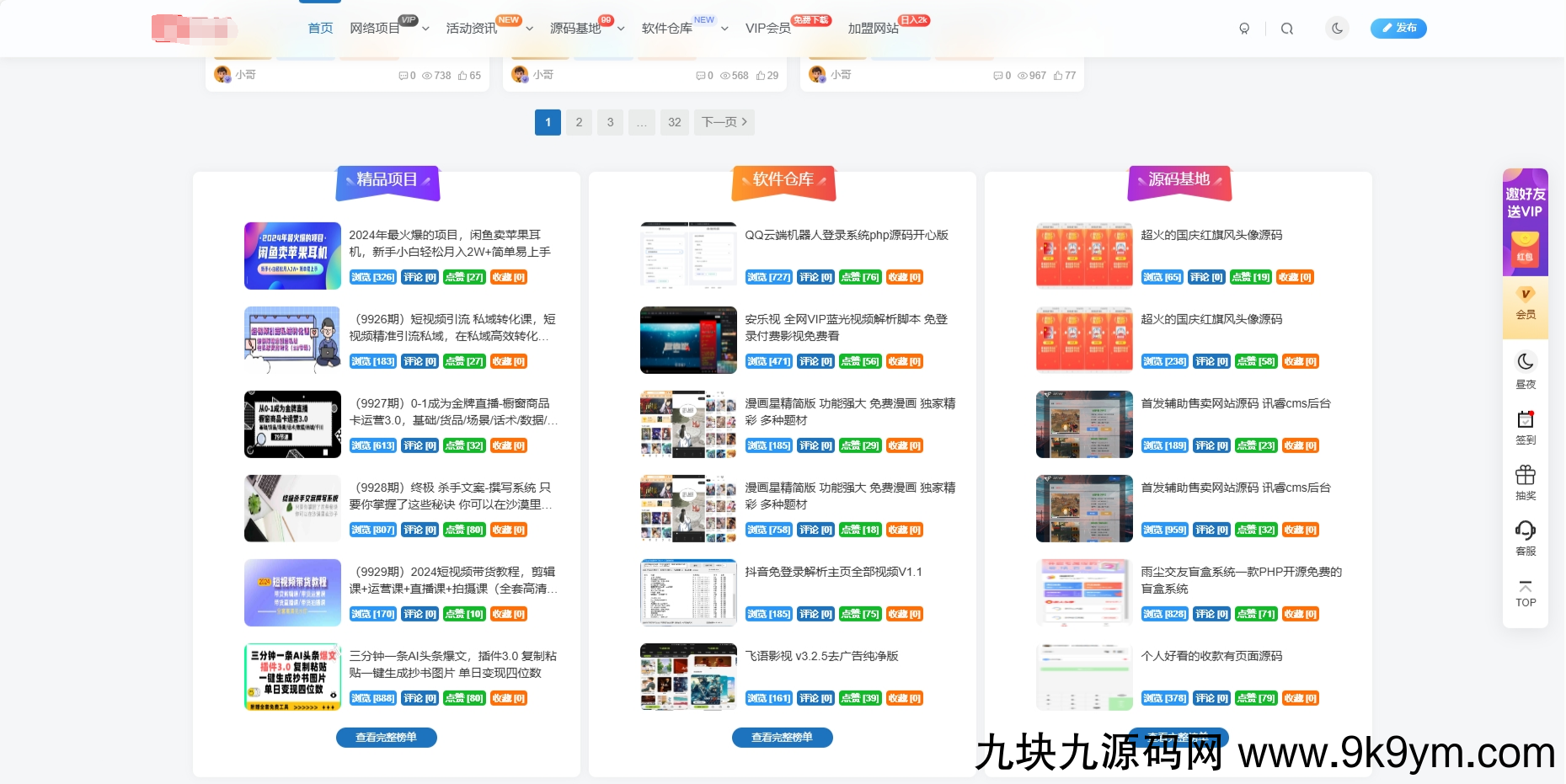This screenshot has height=784, width=1566.
Task: Open QQ云端机器人 source code thumbnail
Action: 688,256
